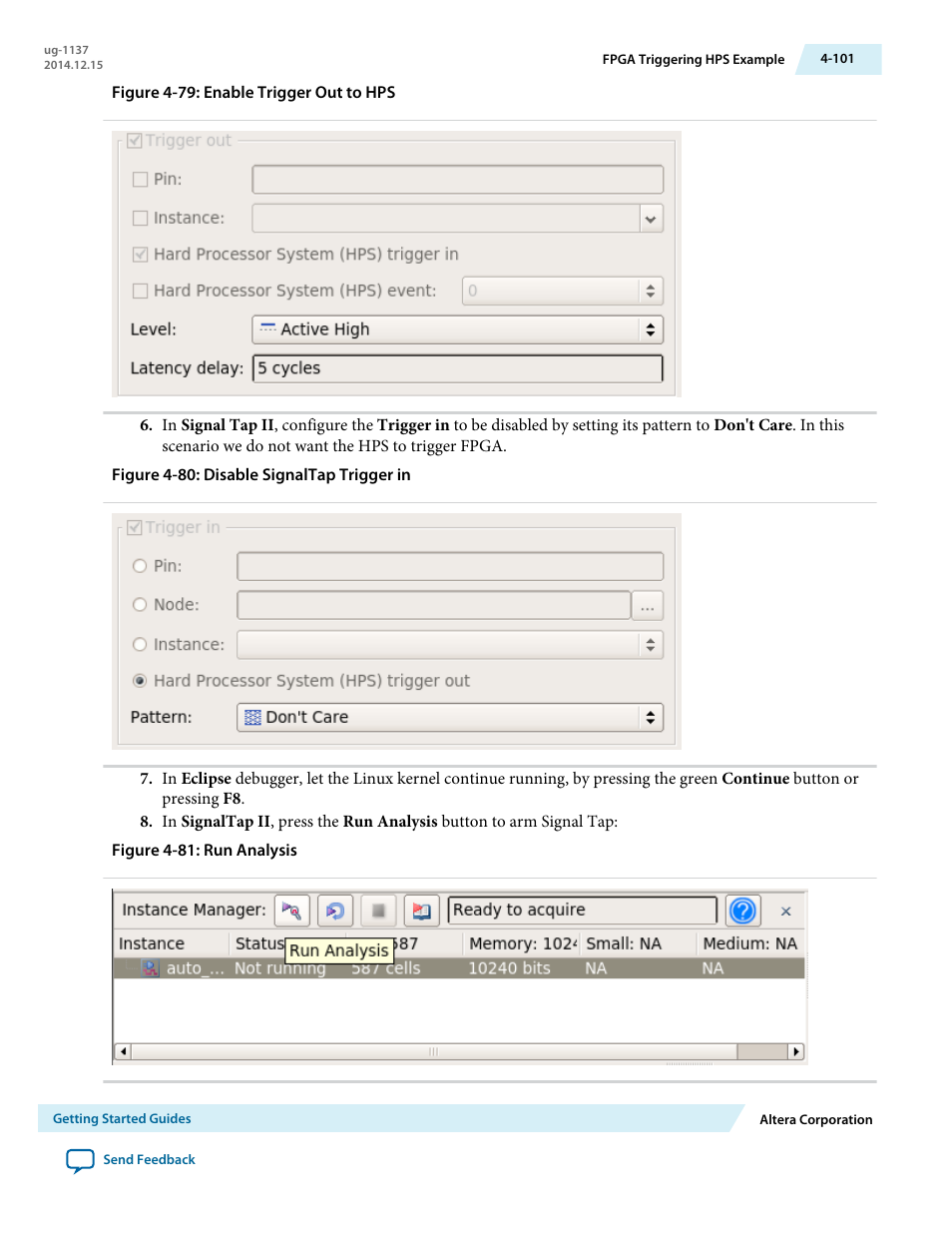
Task: Click the Active High waveform icon
Action: [x=268, y=328]
